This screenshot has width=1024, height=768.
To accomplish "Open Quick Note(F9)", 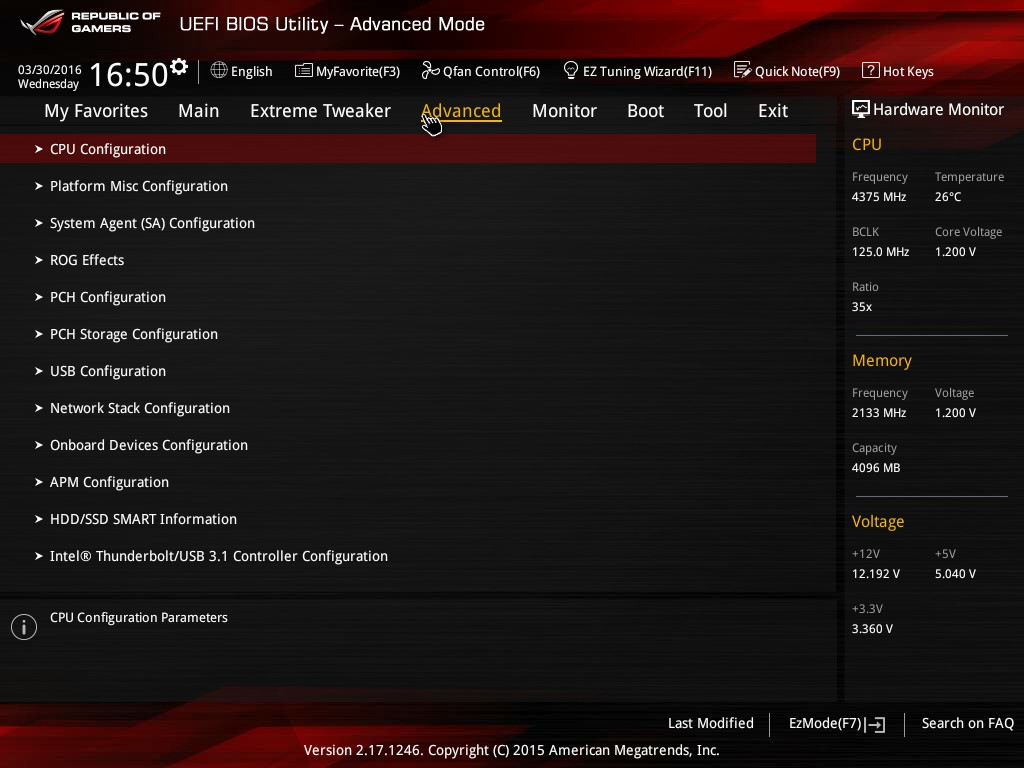I will (797, 71).
